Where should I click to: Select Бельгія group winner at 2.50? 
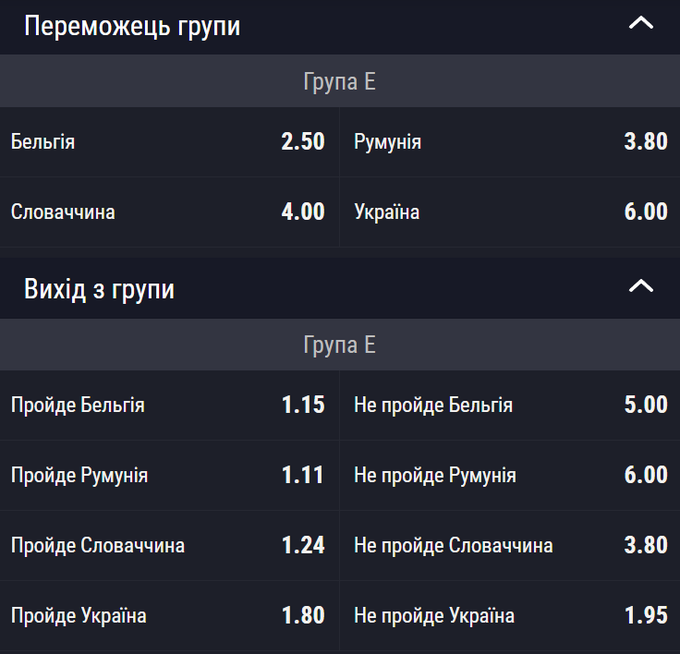click(x=169, y=142)
